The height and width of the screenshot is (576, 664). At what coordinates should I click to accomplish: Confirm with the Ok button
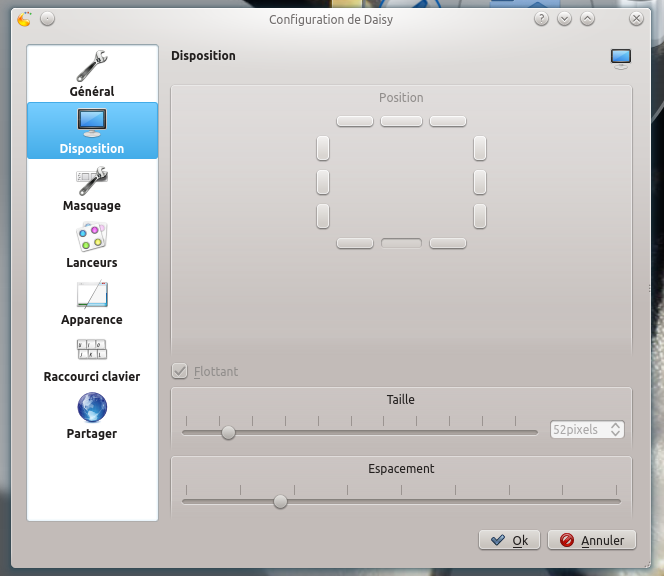click(x=509, y=540)
